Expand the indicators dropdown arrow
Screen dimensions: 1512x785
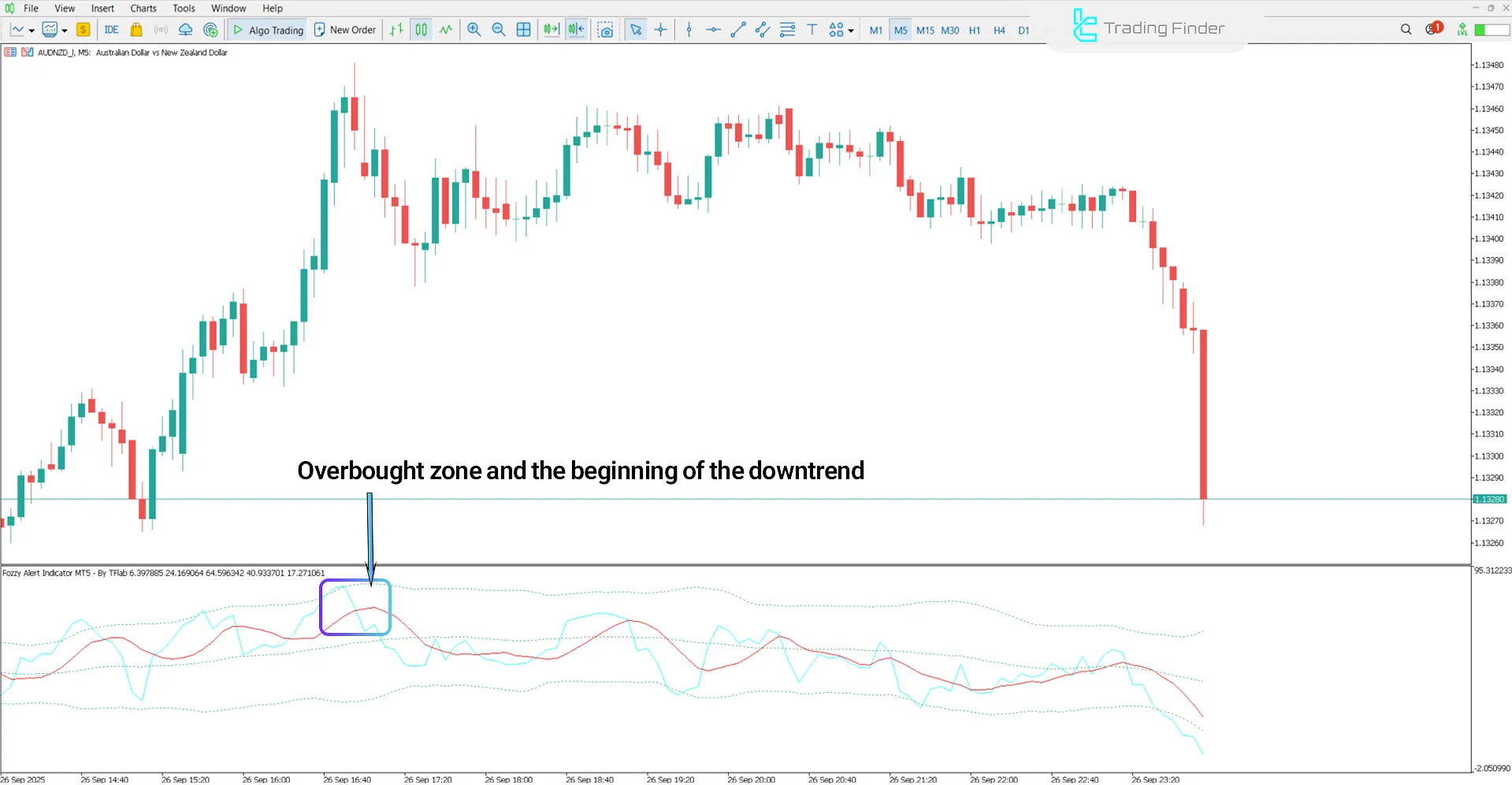point(32,30)
